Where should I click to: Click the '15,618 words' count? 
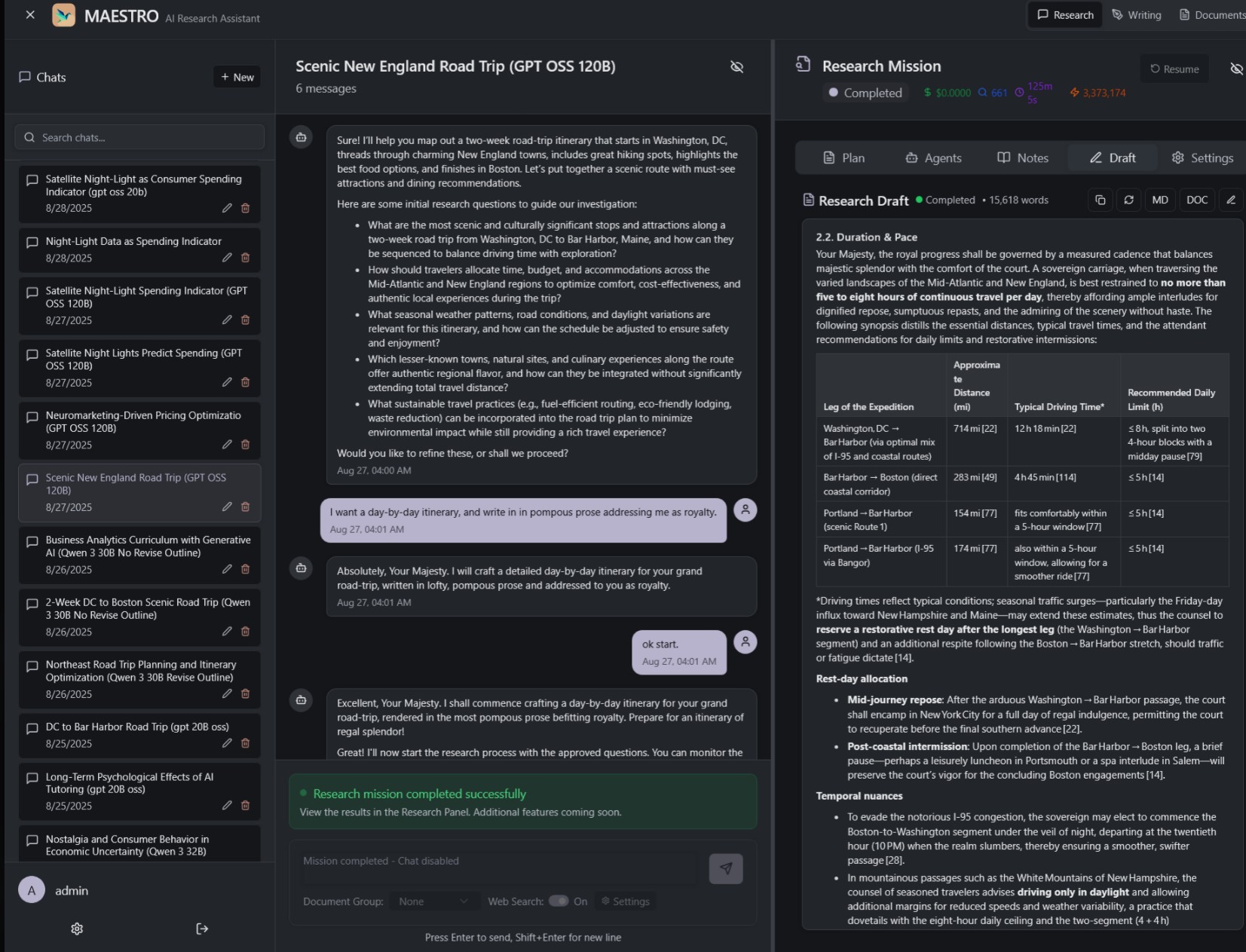coord(1018,200)
